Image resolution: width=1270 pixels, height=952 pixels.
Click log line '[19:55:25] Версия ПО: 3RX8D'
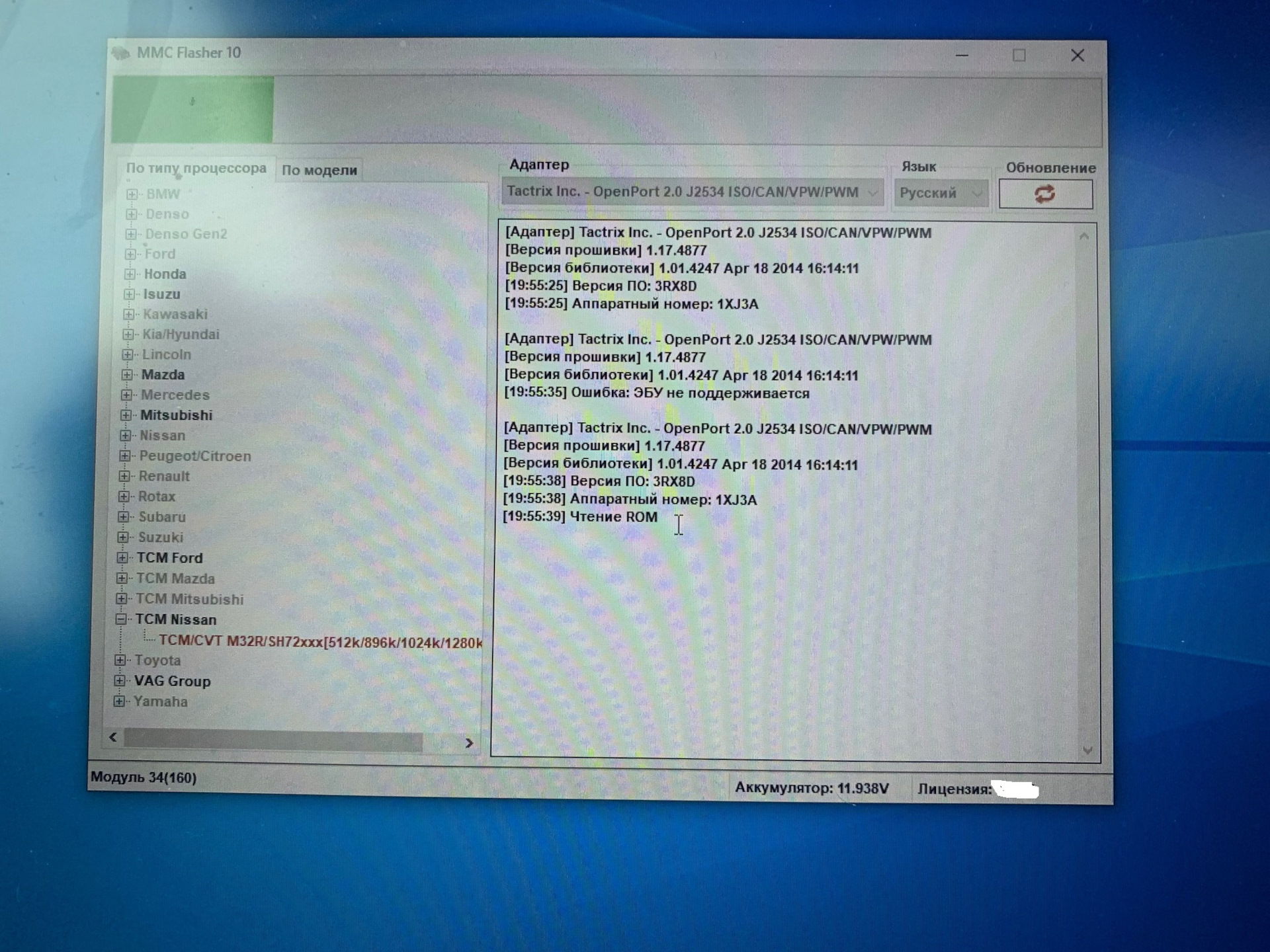(601, 286)
